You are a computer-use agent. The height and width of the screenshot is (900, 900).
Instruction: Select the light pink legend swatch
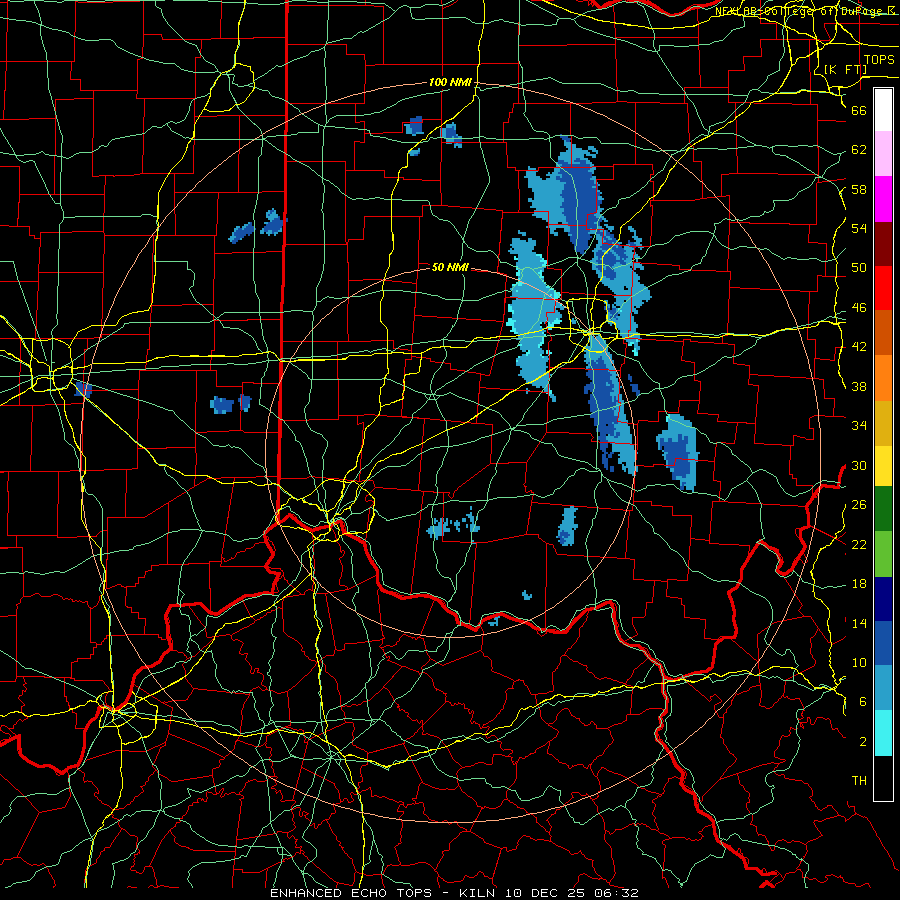(x=883, y=154)
